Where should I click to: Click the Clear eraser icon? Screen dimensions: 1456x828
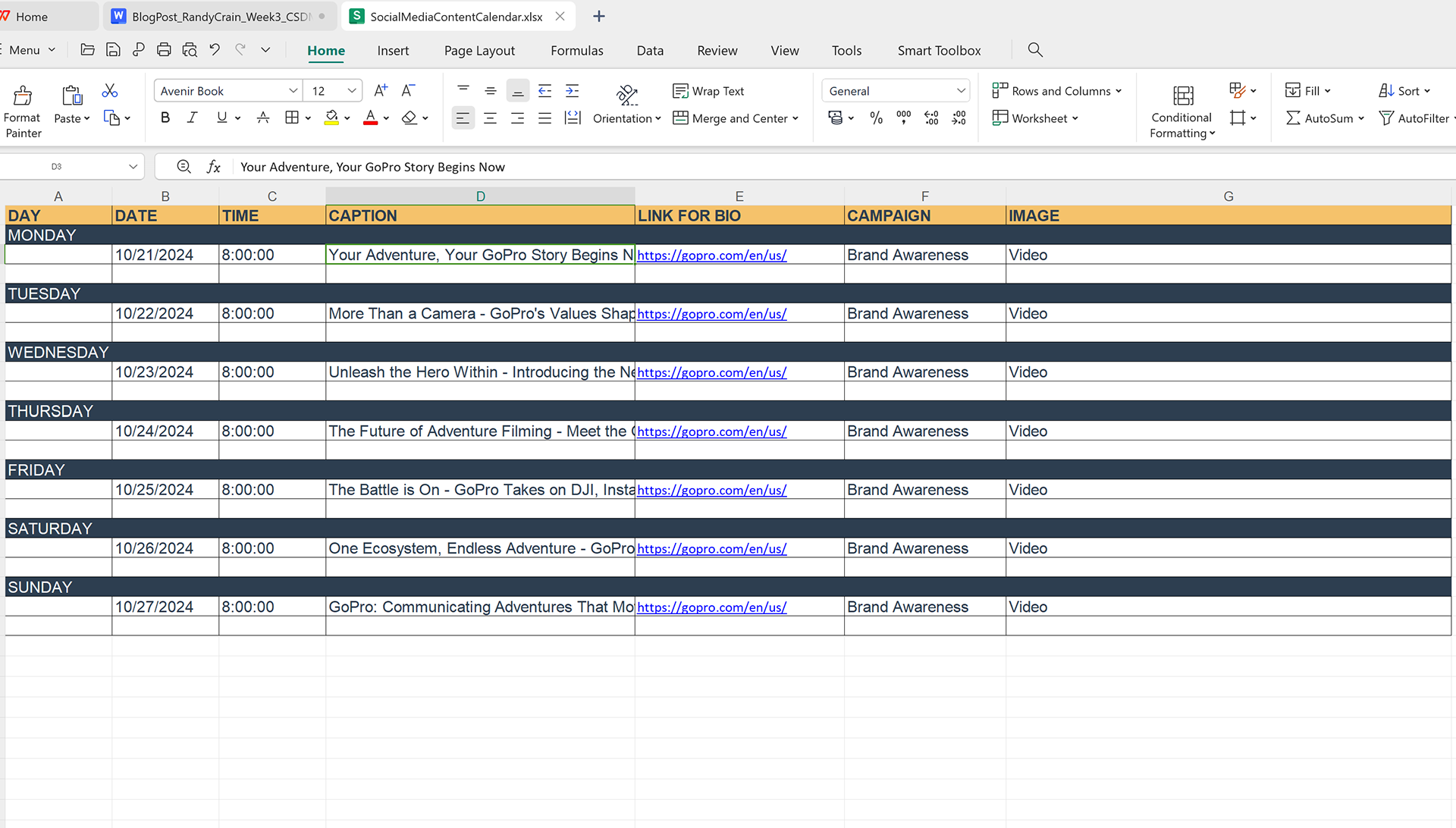click(409, 118)
